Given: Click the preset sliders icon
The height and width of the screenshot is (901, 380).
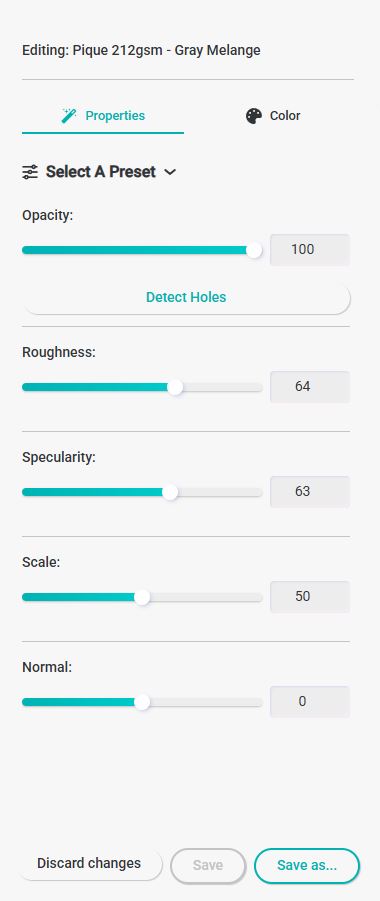Looking at the screenshot, I should click(30, 172).
